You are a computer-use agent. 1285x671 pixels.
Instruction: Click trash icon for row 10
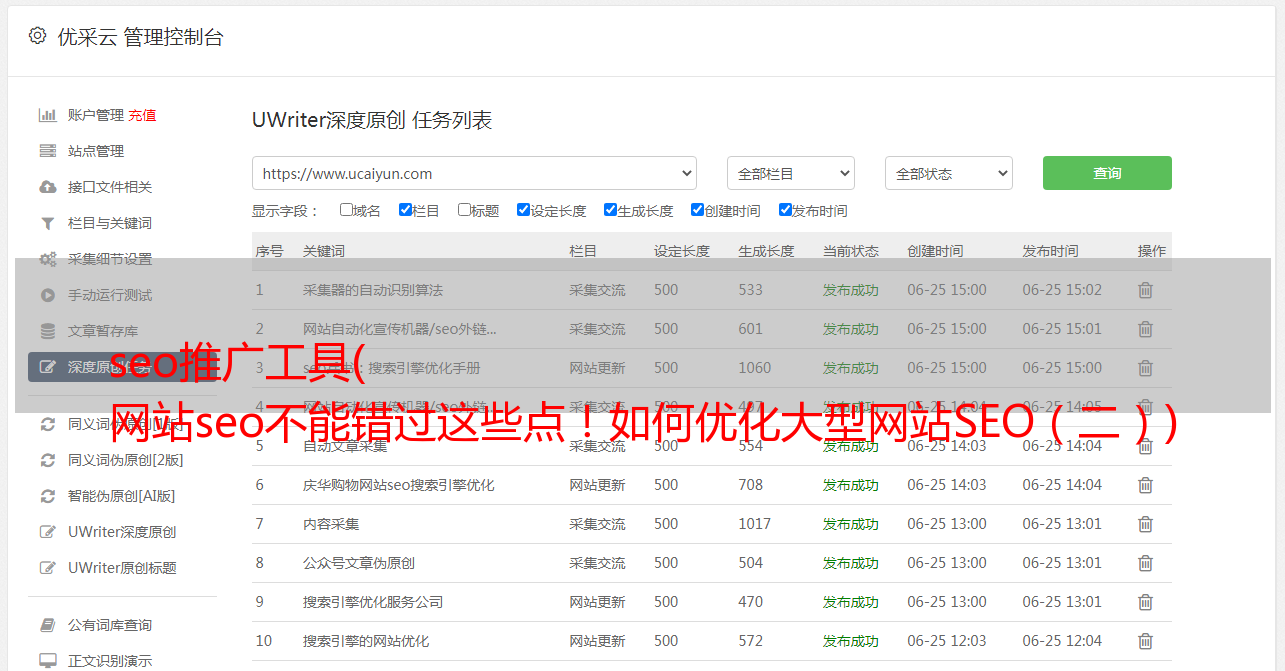coord(1145,641)
